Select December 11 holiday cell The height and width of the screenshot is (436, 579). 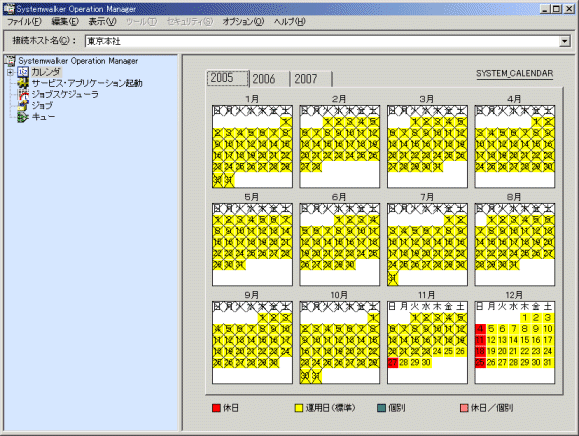480,340
